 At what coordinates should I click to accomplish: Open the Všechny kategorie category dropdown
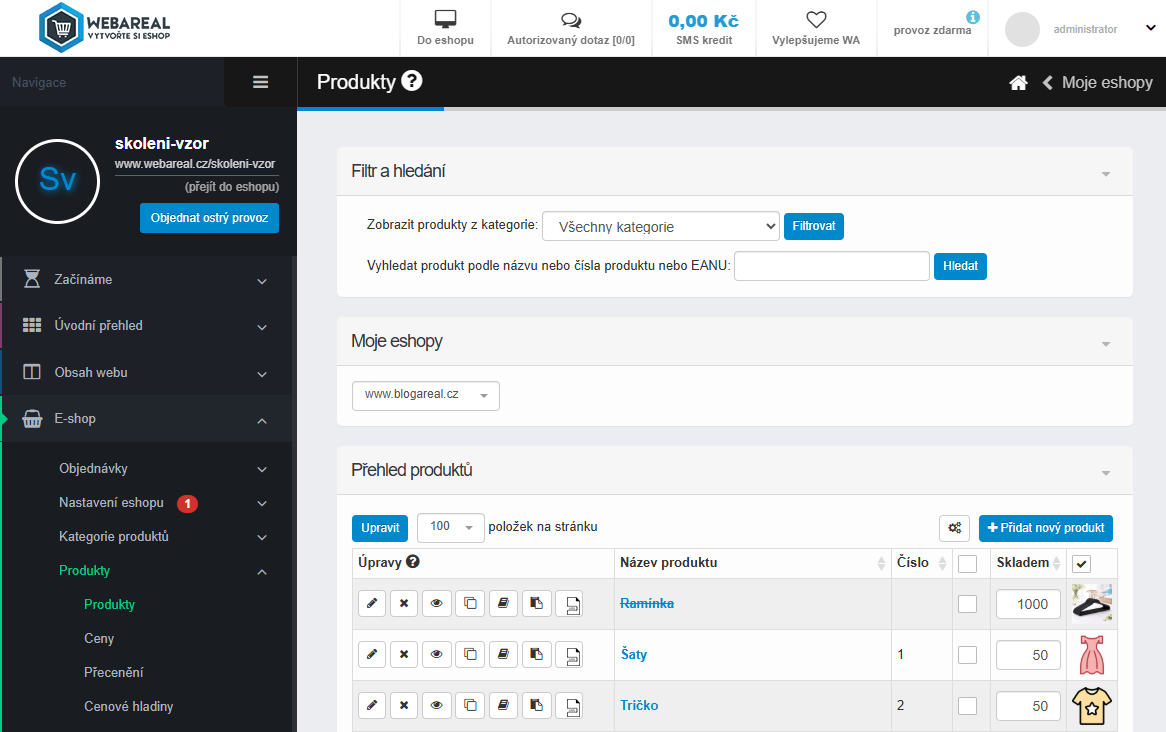tap(660, 227)
